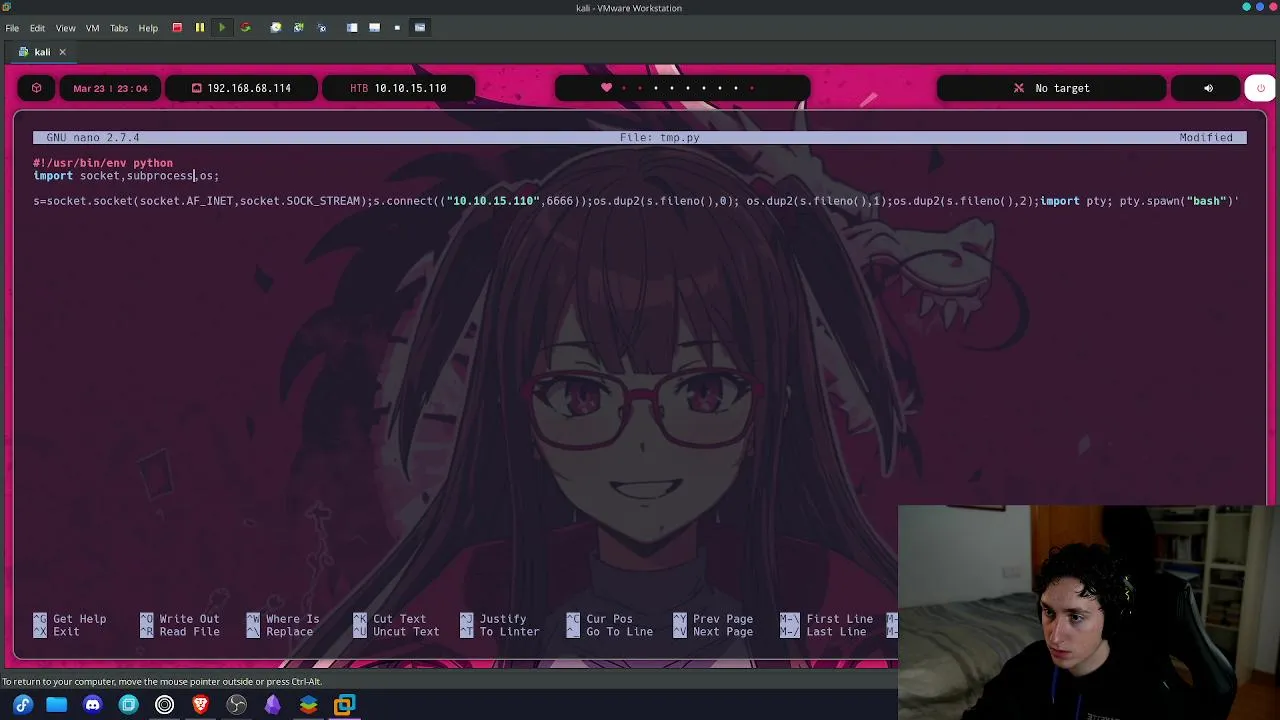Click the pink power button icon

pyautogui.click(x=1260, y=88)
